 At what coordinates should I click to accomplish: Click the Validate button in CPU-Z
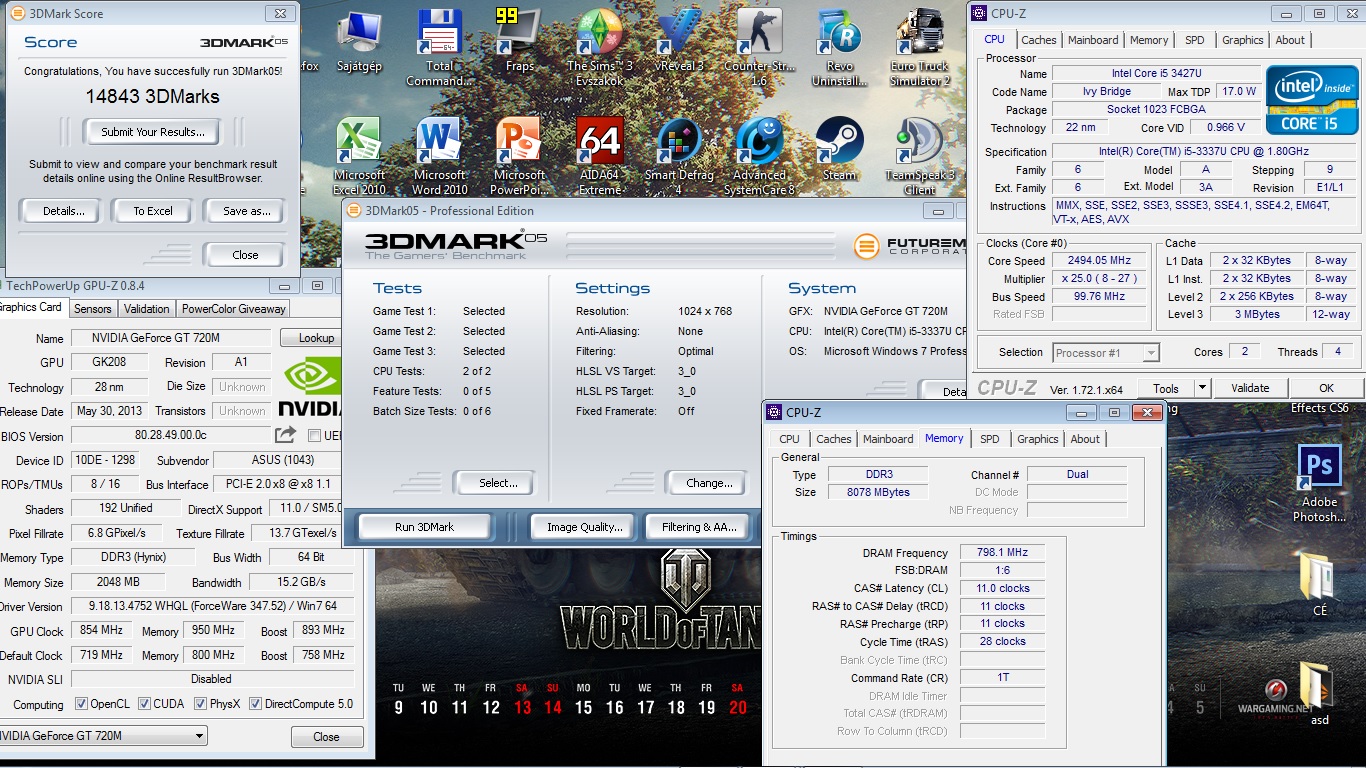click(x=1250, y=388)
